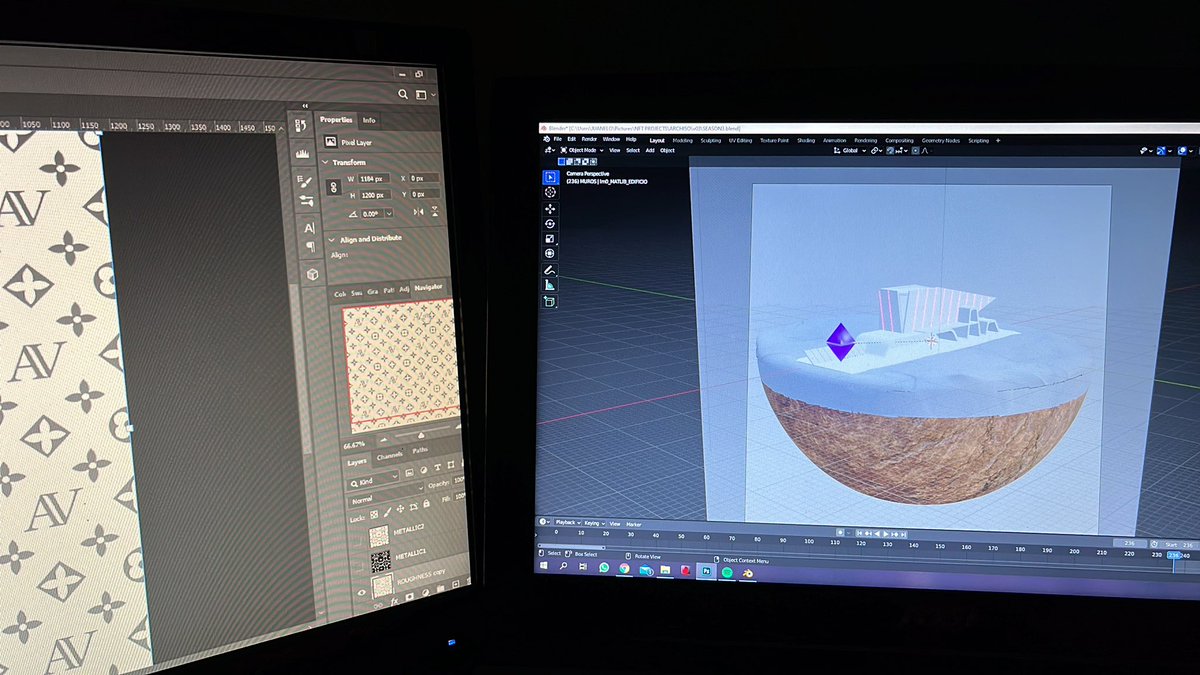Flip horizontal icon in Transform section

point(417,212)
